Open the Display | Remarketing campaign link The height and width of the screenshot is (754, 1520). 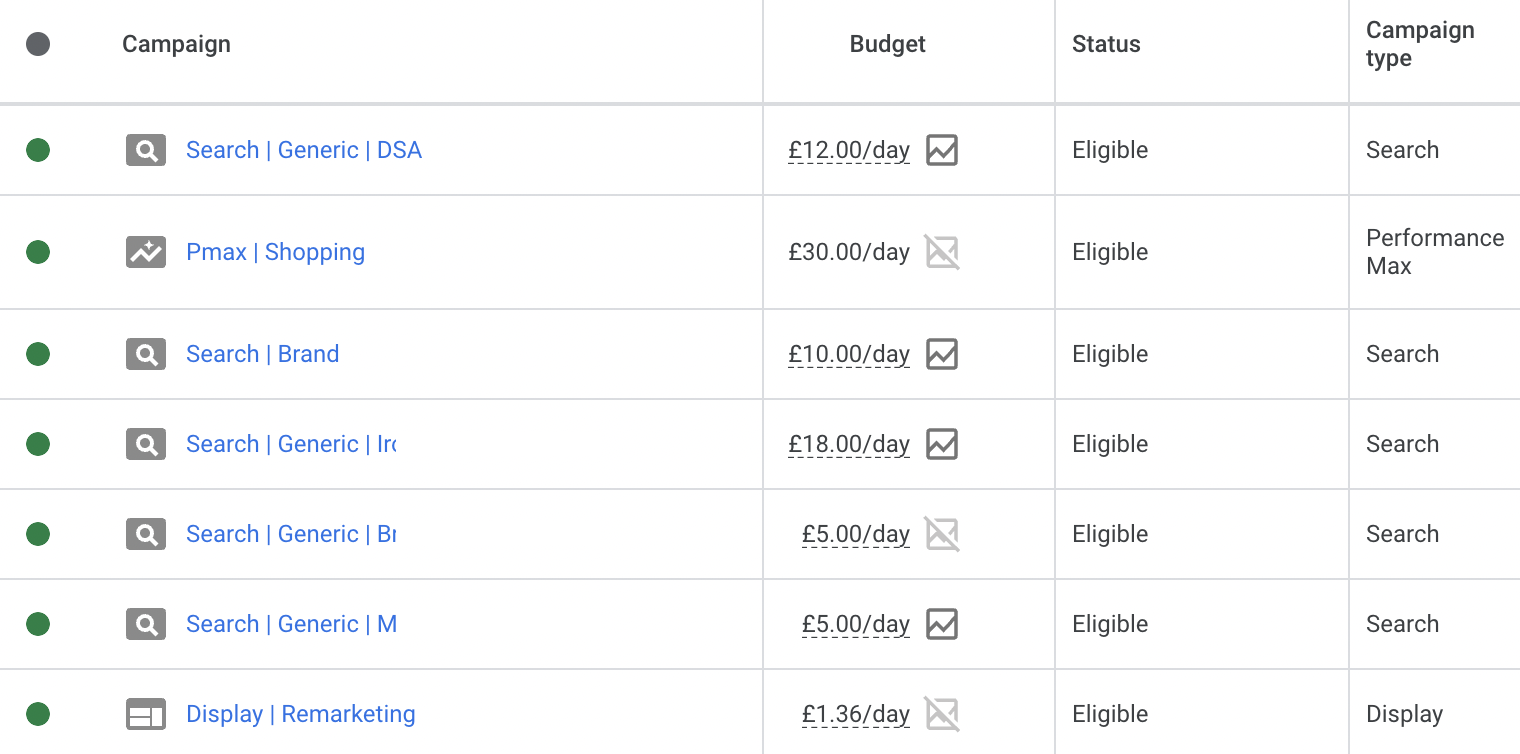point(300,714)
